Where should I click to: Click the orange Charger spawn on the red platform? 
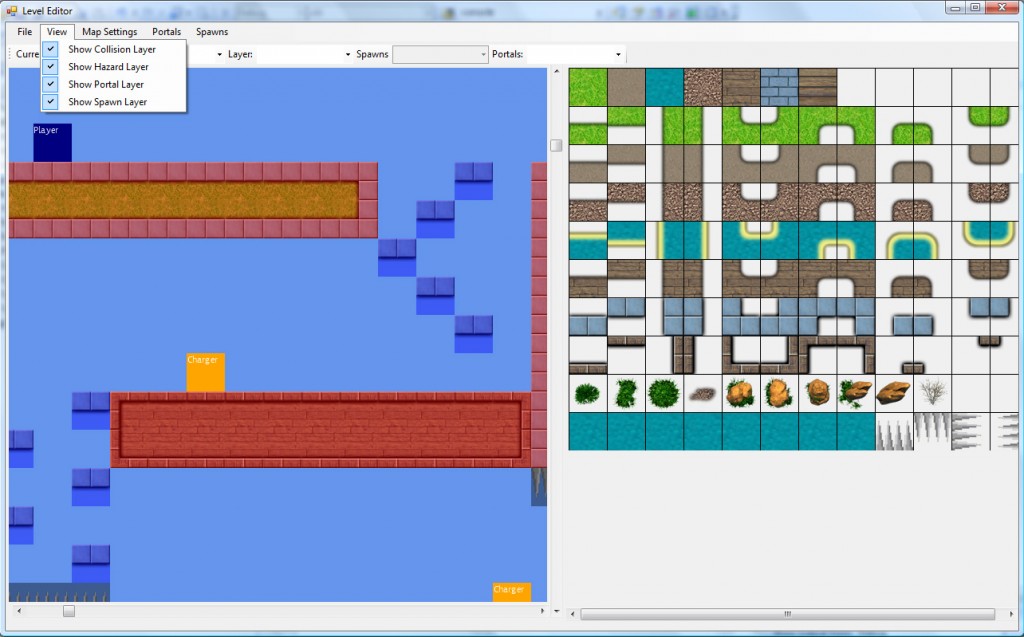click(x=205, y=373)
